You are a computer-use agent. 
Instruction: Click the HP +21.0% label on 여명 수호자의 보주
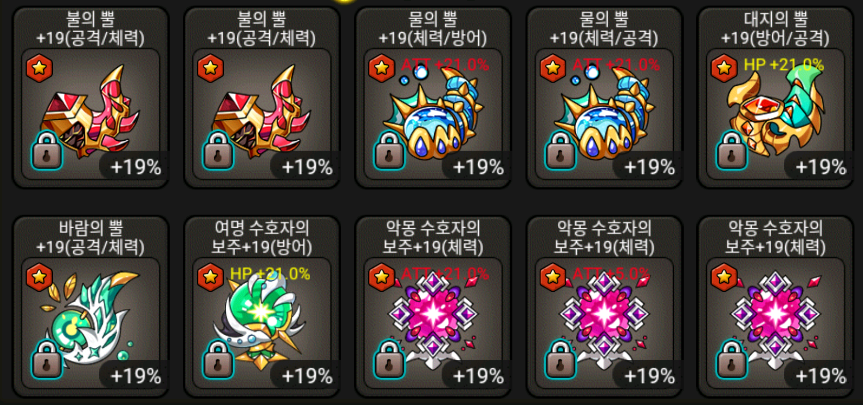point(270,273)
